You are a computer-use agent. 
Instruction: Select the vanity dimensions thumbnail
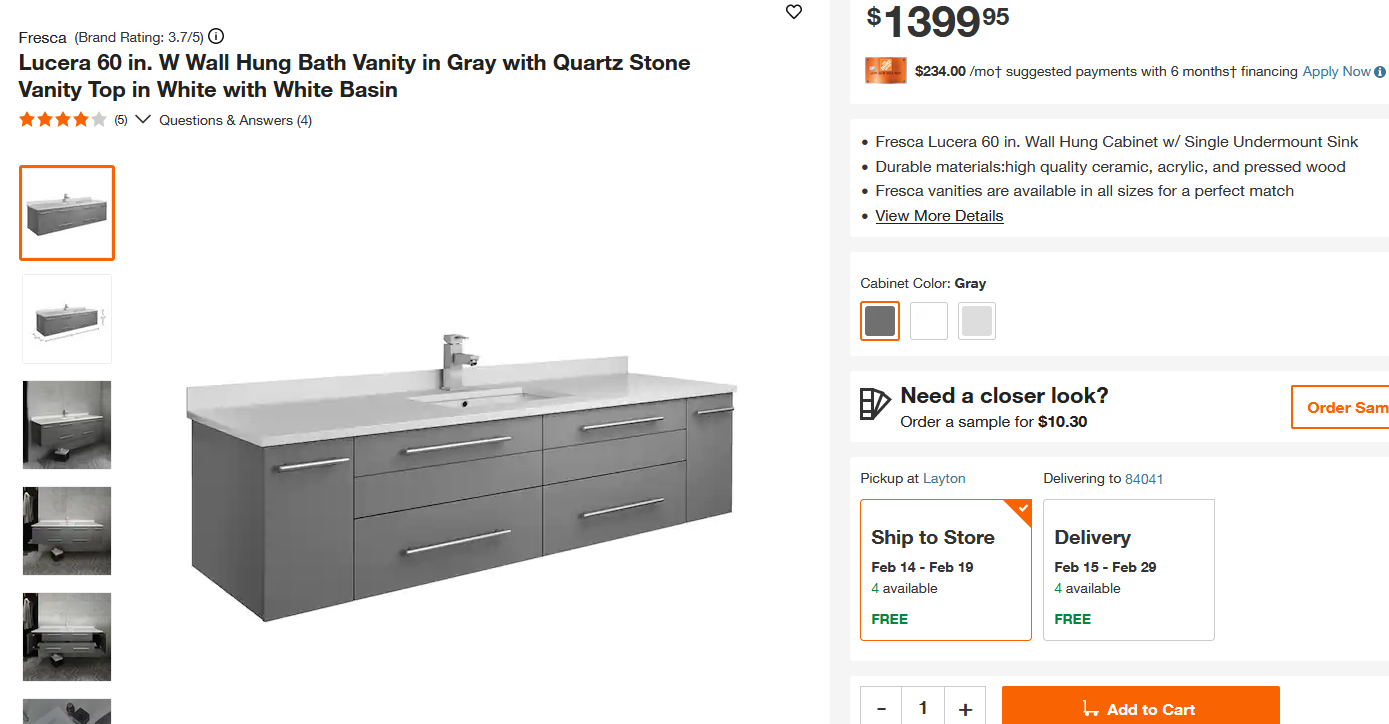67,319
